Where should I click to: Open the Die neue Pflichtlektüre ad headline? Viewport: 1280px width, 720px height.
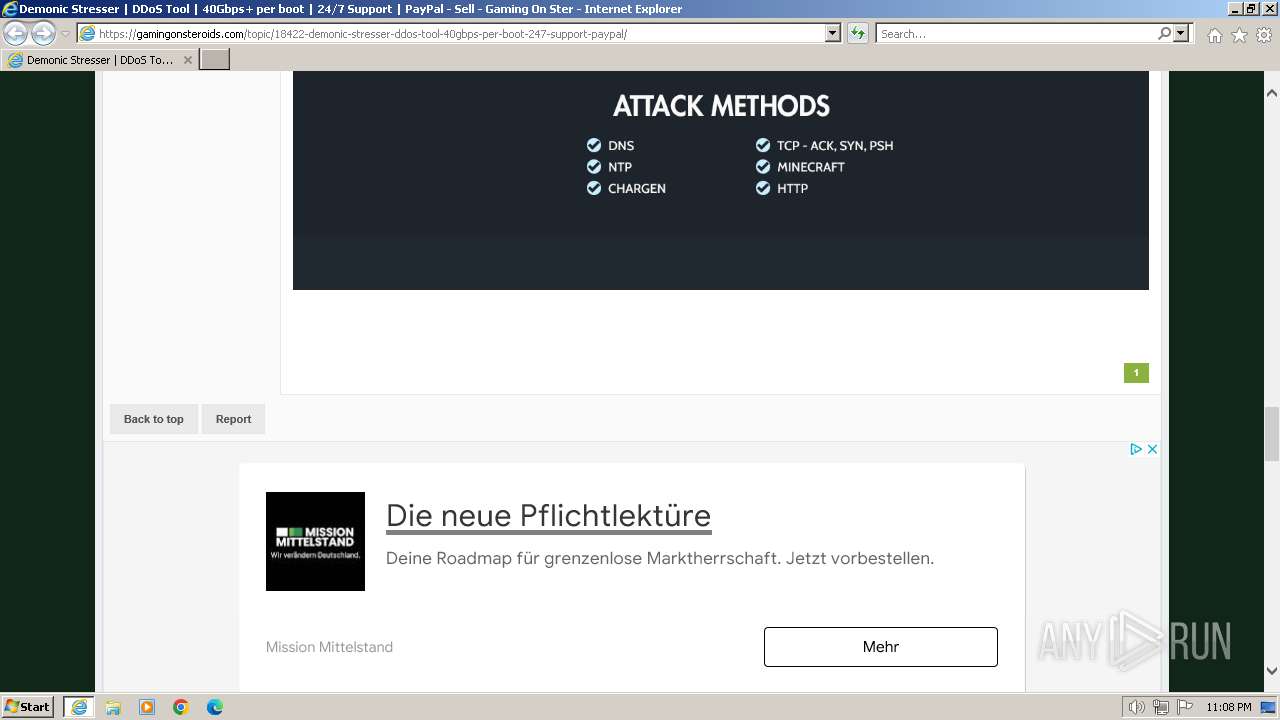coord(548,516)
